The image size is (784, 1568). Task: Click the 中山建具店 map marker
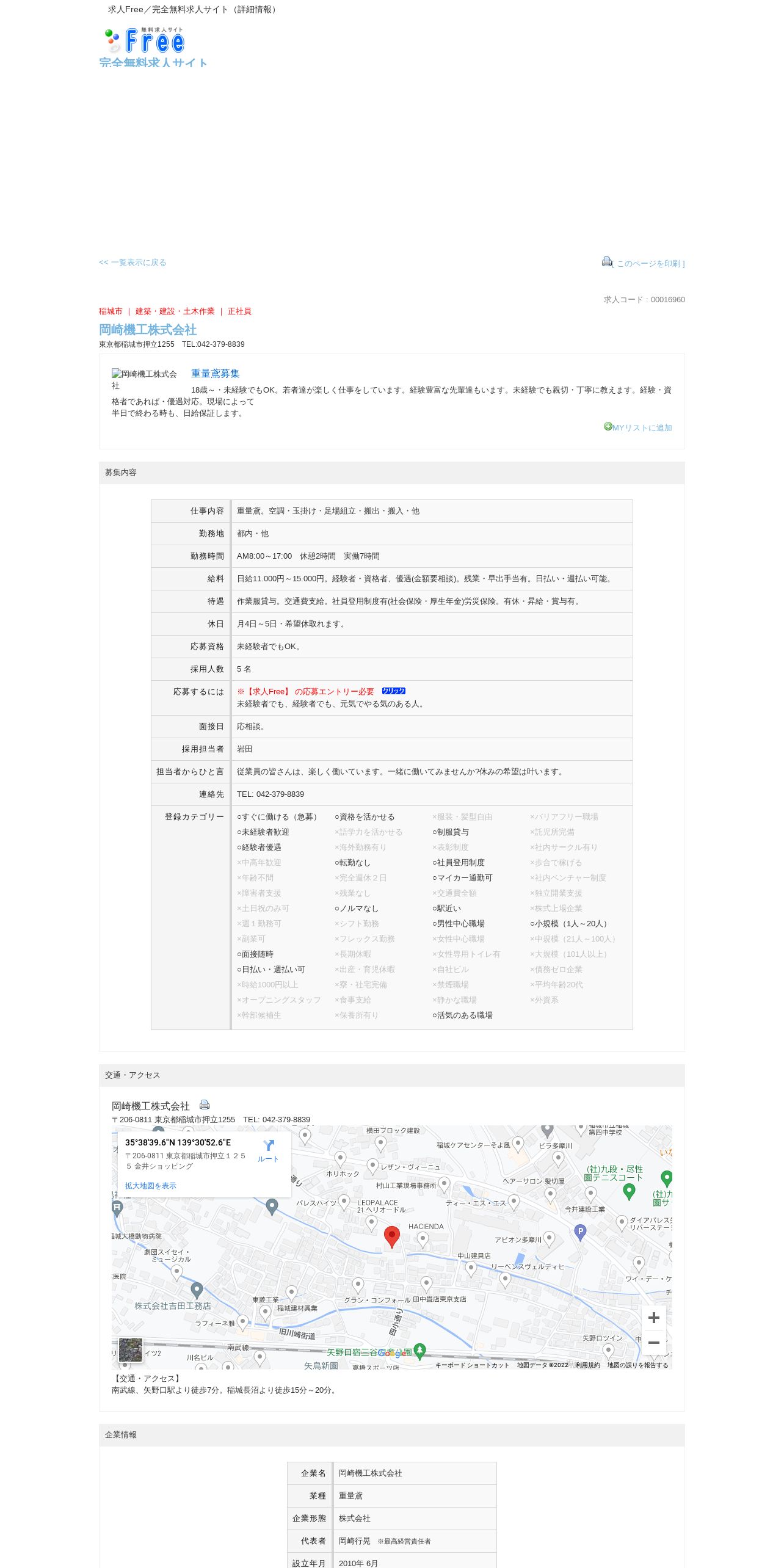471,1269
